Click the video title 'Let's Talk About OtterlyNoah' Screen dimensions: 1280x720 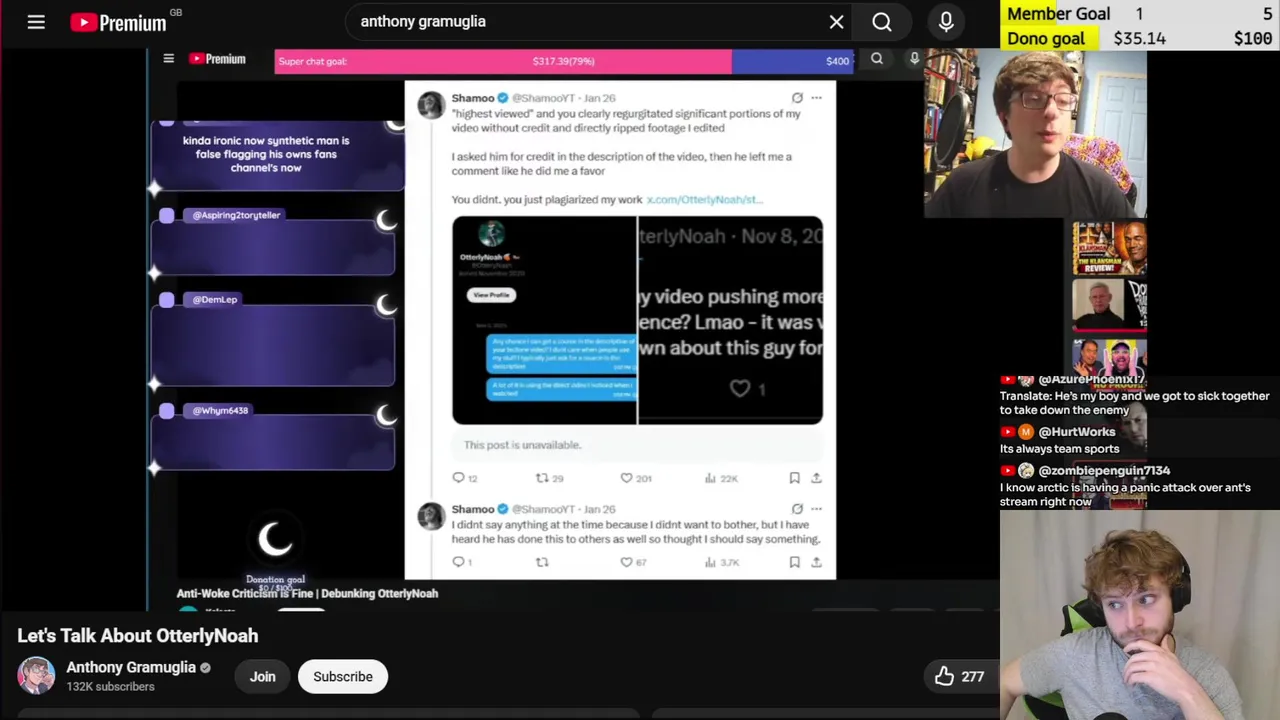(138, 635)
